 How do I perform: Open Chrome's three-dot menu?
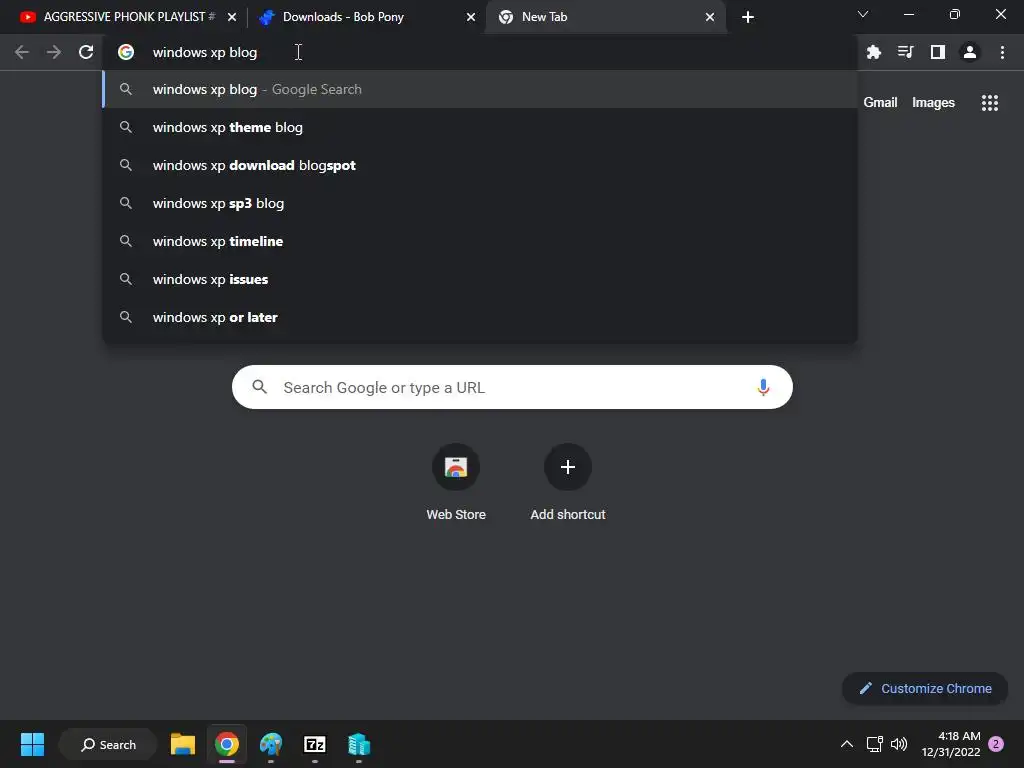point(1002,52)
